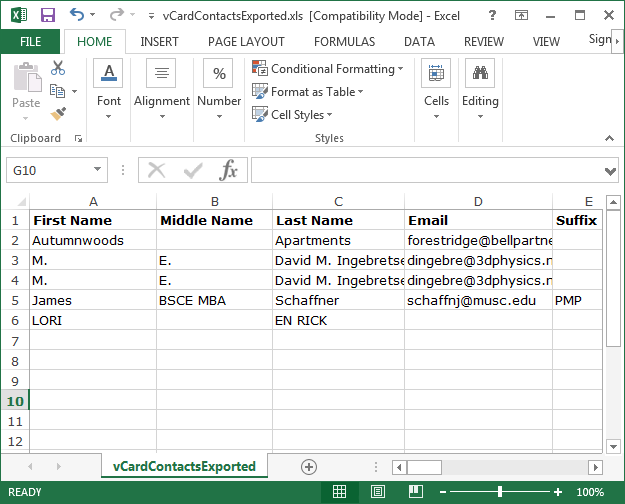Image resolution: width=625 pixels, height=504 pixels.
Task: Open Format as Table gallery
Action: 308,92
